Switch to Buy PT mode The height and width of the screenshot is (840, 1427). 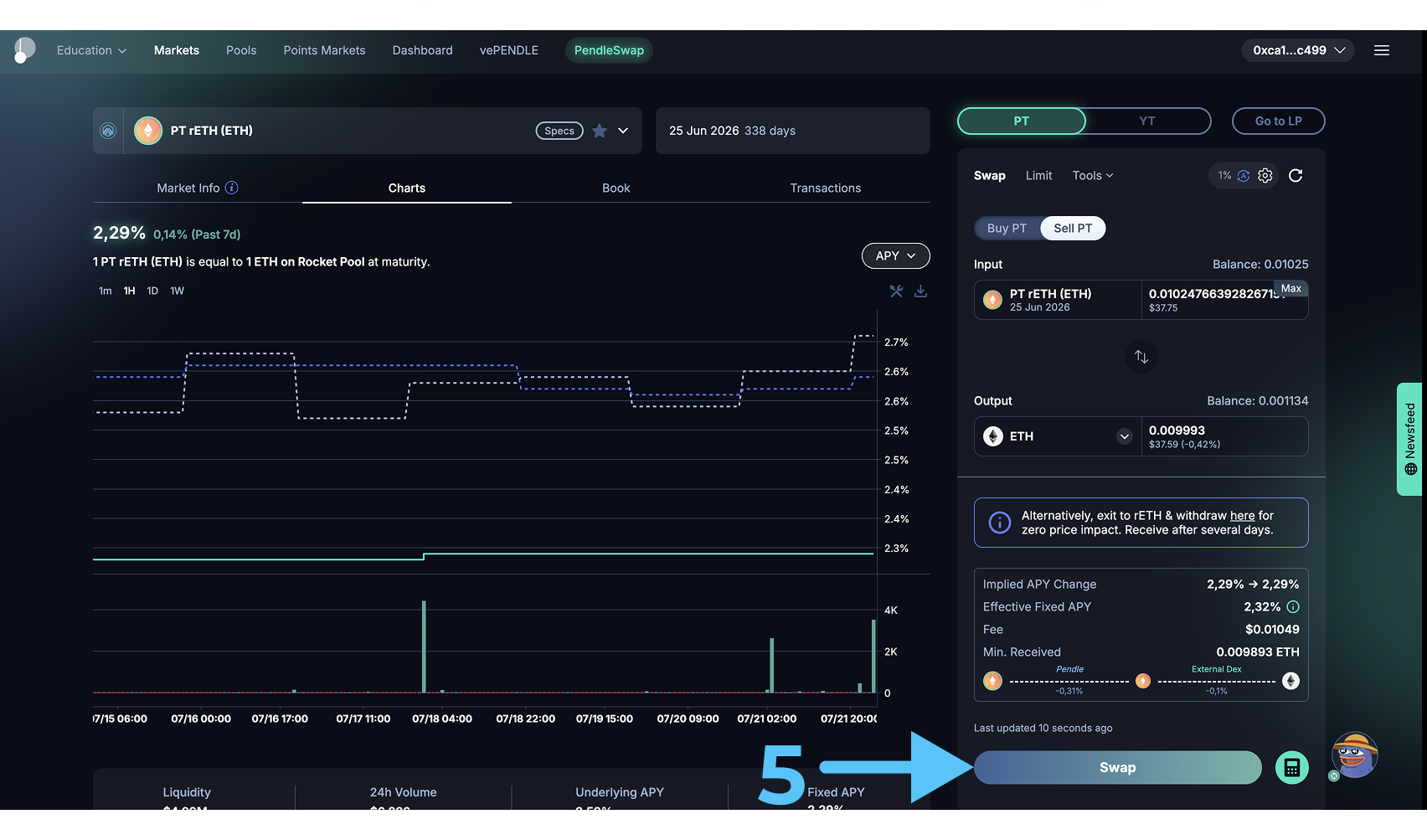[1007, 229]
